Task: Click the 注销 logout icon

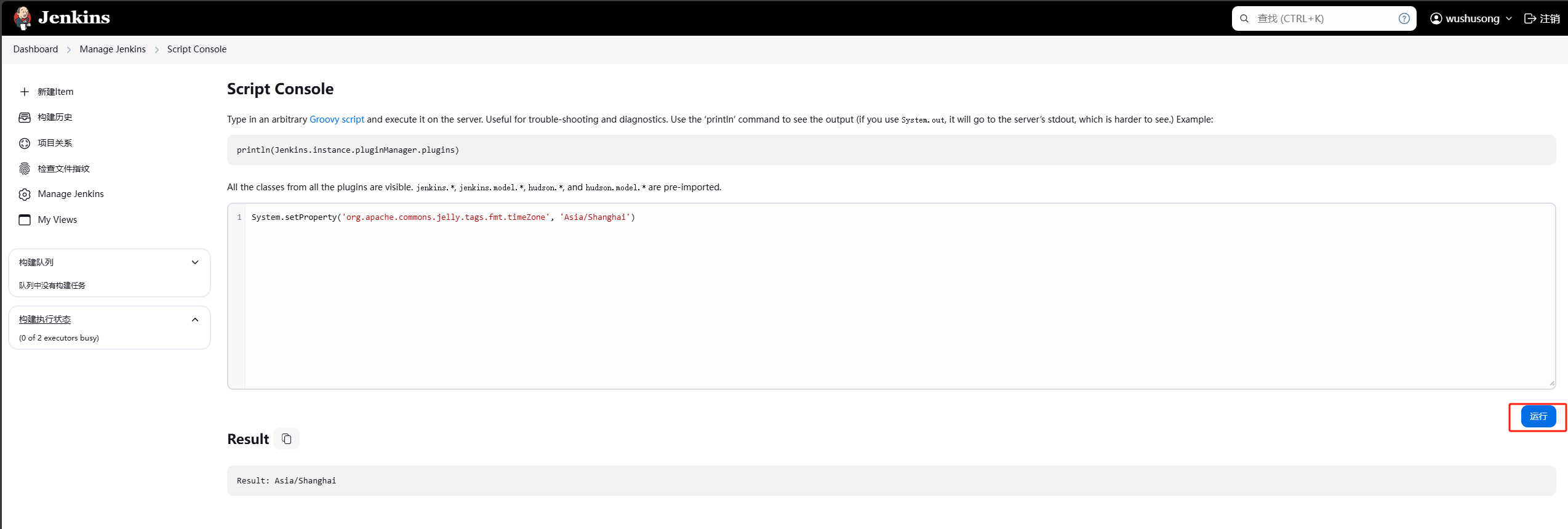Action: 1530,18
